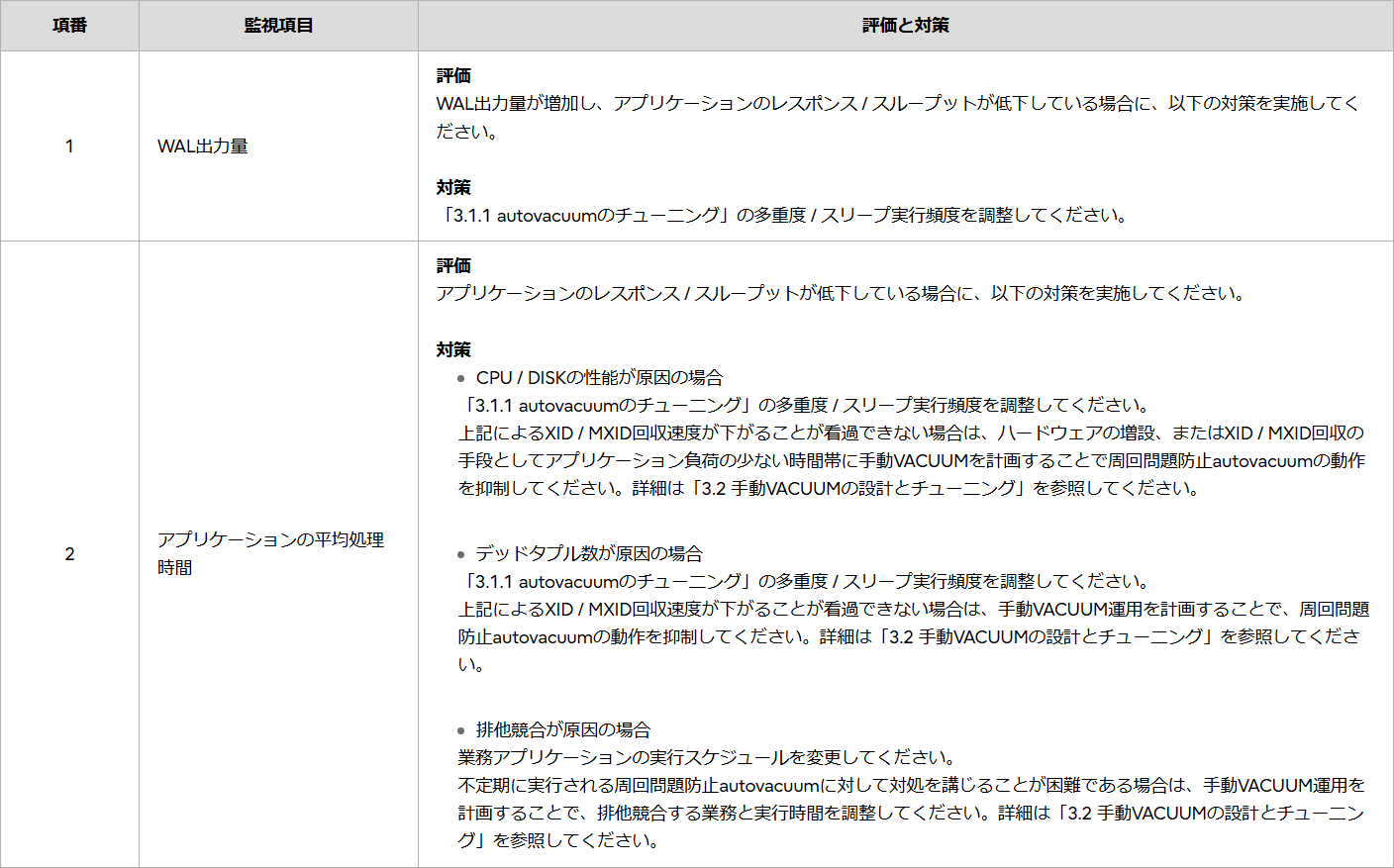Click the 項番 column header
Image resolution: width=1394 pixels, height=868 pixels.
(x=68, y=25)
